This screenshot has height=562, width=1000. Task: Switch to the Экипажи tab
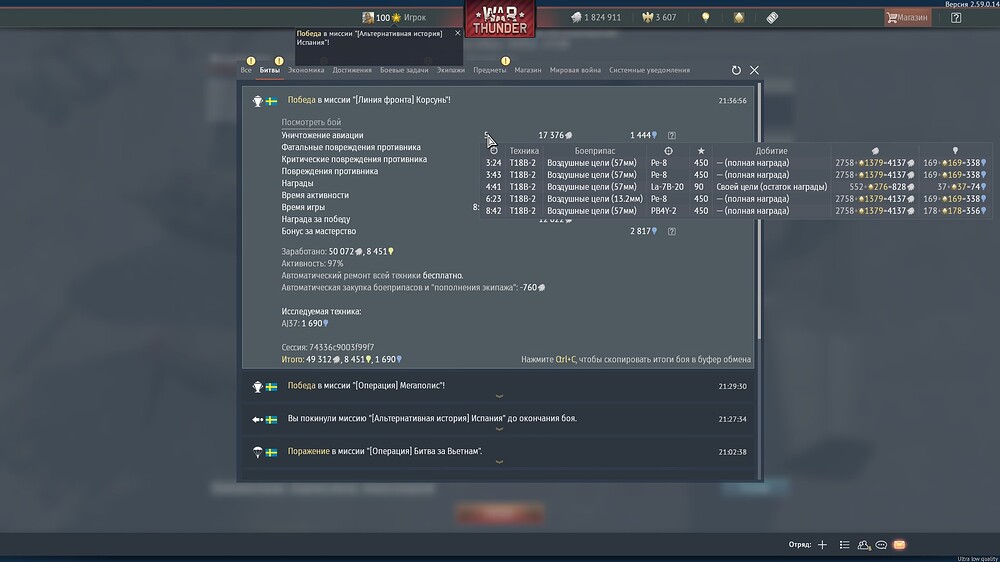click(451, 70)
